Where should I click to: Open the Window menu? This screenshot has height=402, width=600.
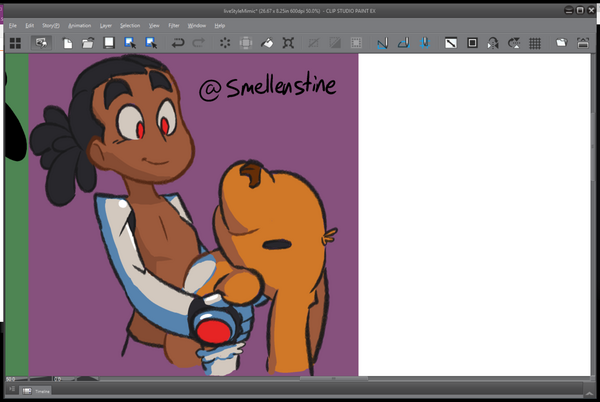(x=197, y=25)
